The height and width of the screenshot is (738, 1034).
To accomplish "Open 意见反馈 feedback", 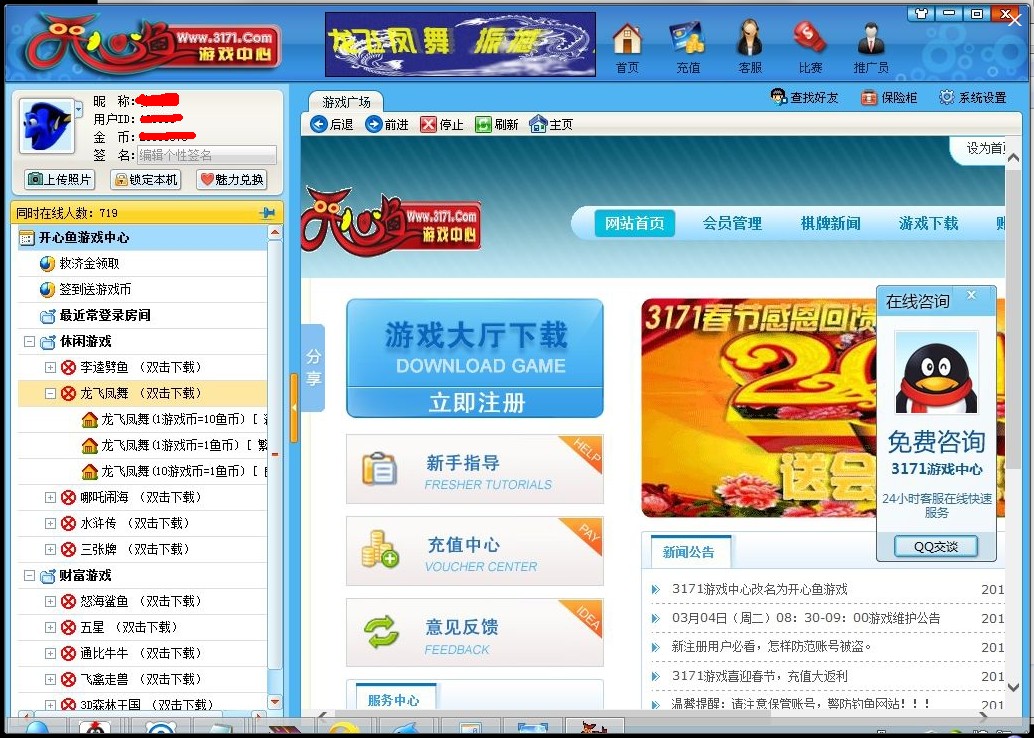I will [x=475, y=633].
